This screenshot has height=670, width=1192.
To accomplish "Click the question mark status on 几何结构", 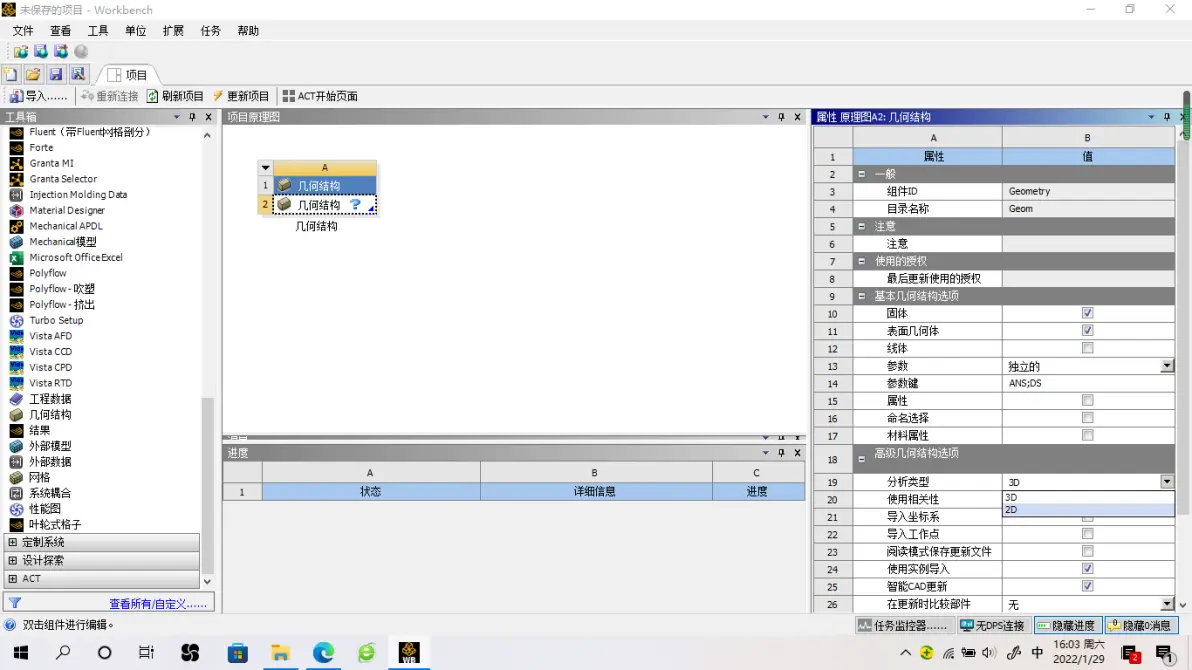I will pyautogui.click(x=355, y=205).
